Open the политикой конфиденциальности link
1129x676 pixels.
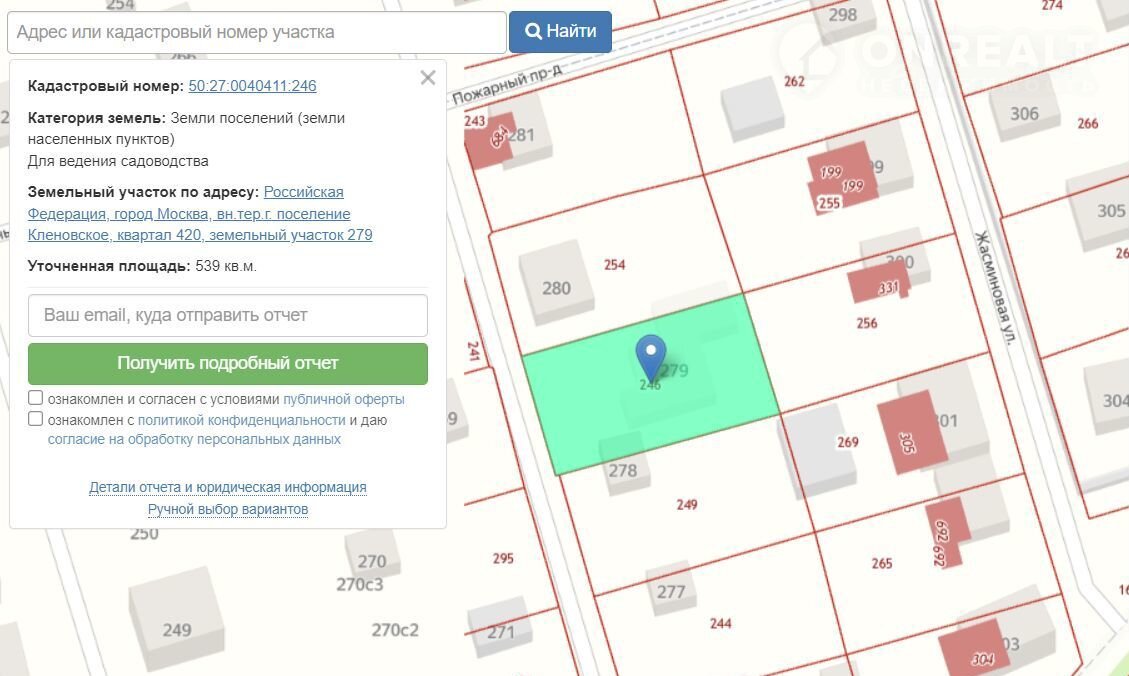[241, 420]
